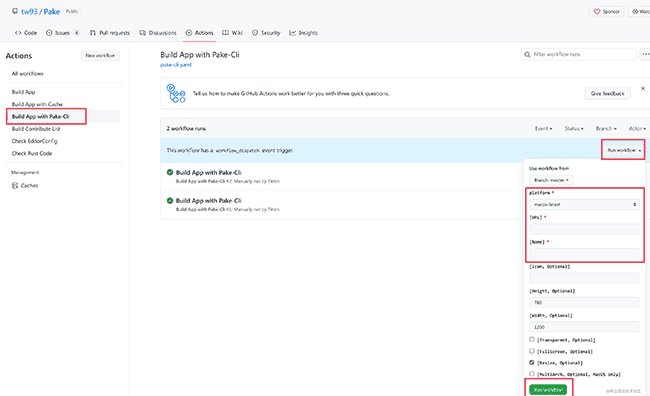The image size is (650, 396).
Task: Switch to the Wiki tab
Action: pyautogui.click(x=232, y=33)
